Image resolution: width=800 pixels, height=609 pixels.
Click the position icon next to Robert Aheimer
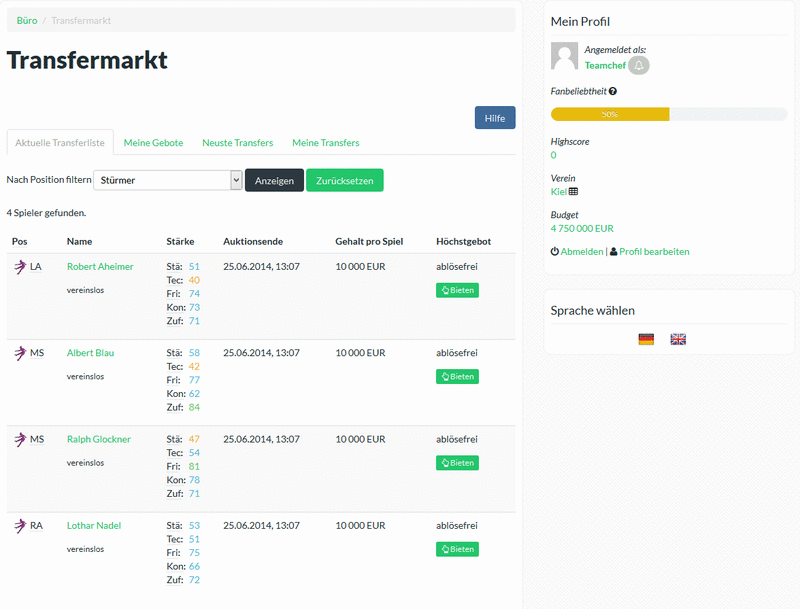[x=20, y=266]
